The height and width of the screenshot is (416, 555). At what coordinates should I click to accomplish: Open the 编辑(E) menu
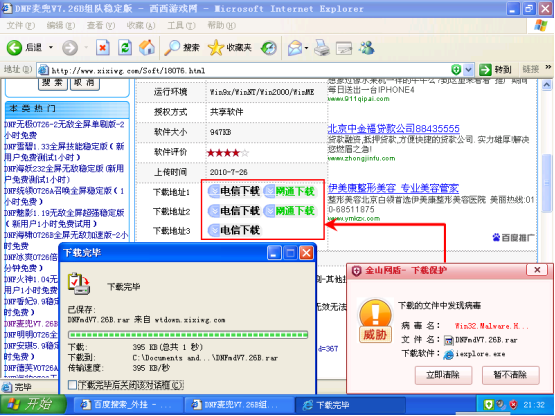(61, 25)
